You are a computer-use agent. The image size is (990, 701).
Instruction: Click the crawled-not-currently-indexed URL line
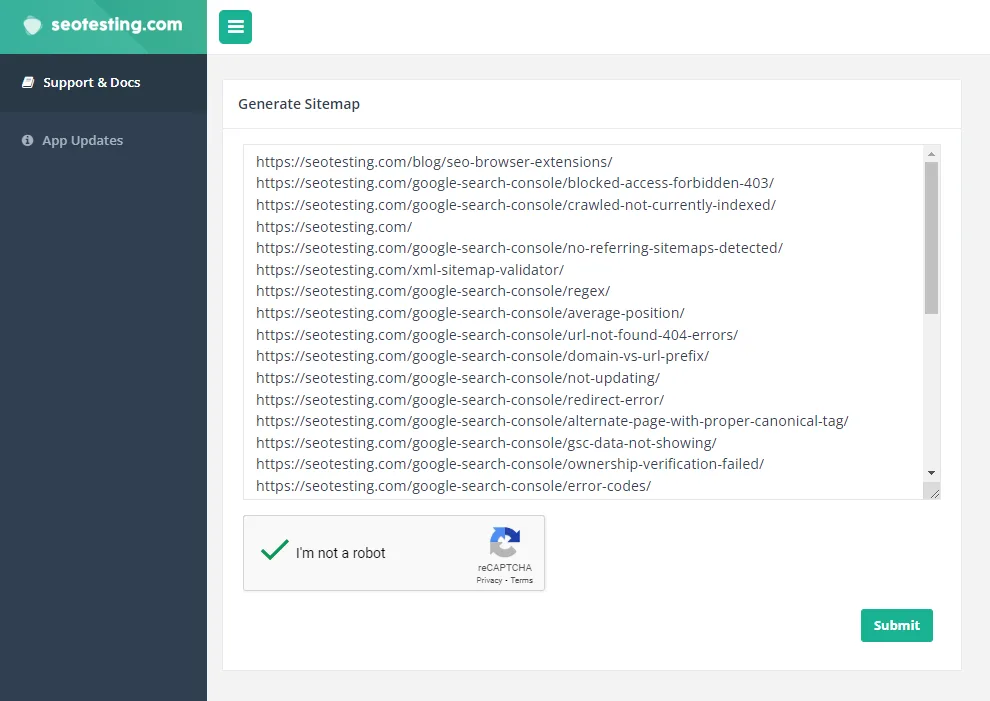tap(516, 205)
